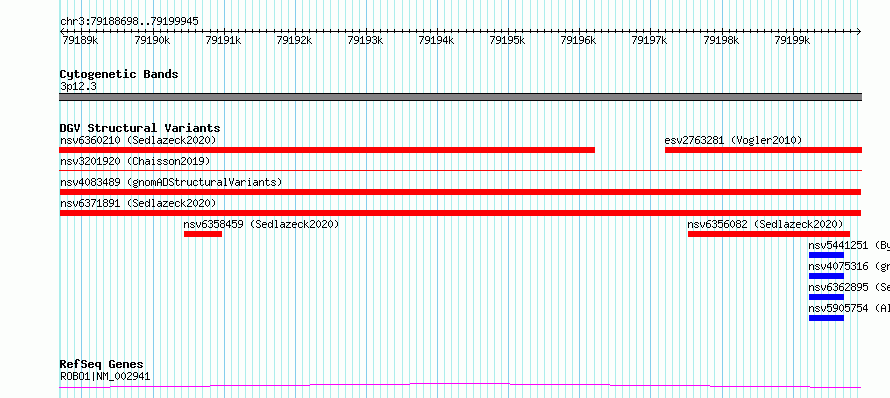This screenshot has height=398, width=890.
Task: Select the esv2763281 (Vogler2010) red bar
Action: click(763, 150)
